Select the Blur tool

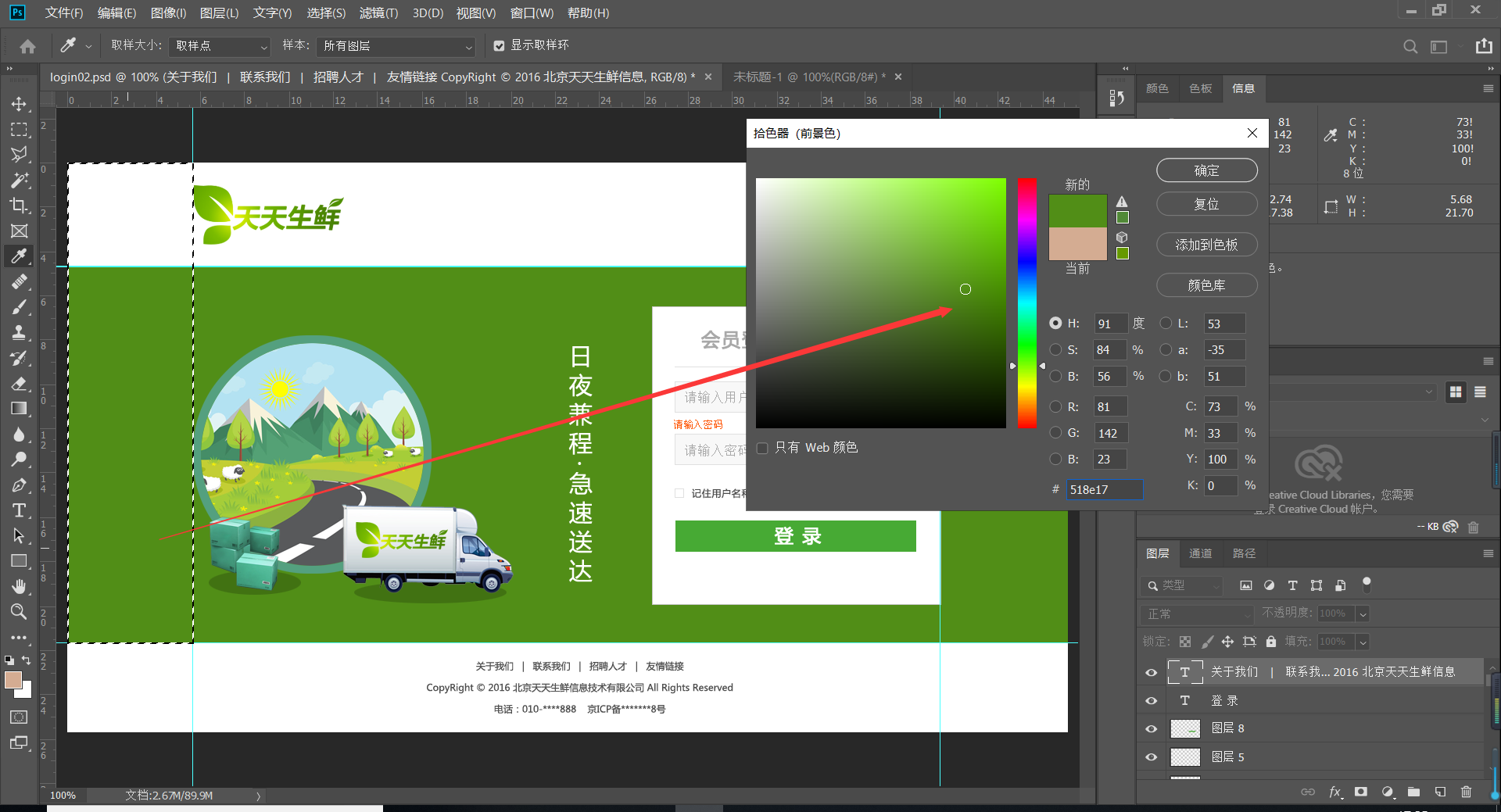tap(19, 434)
